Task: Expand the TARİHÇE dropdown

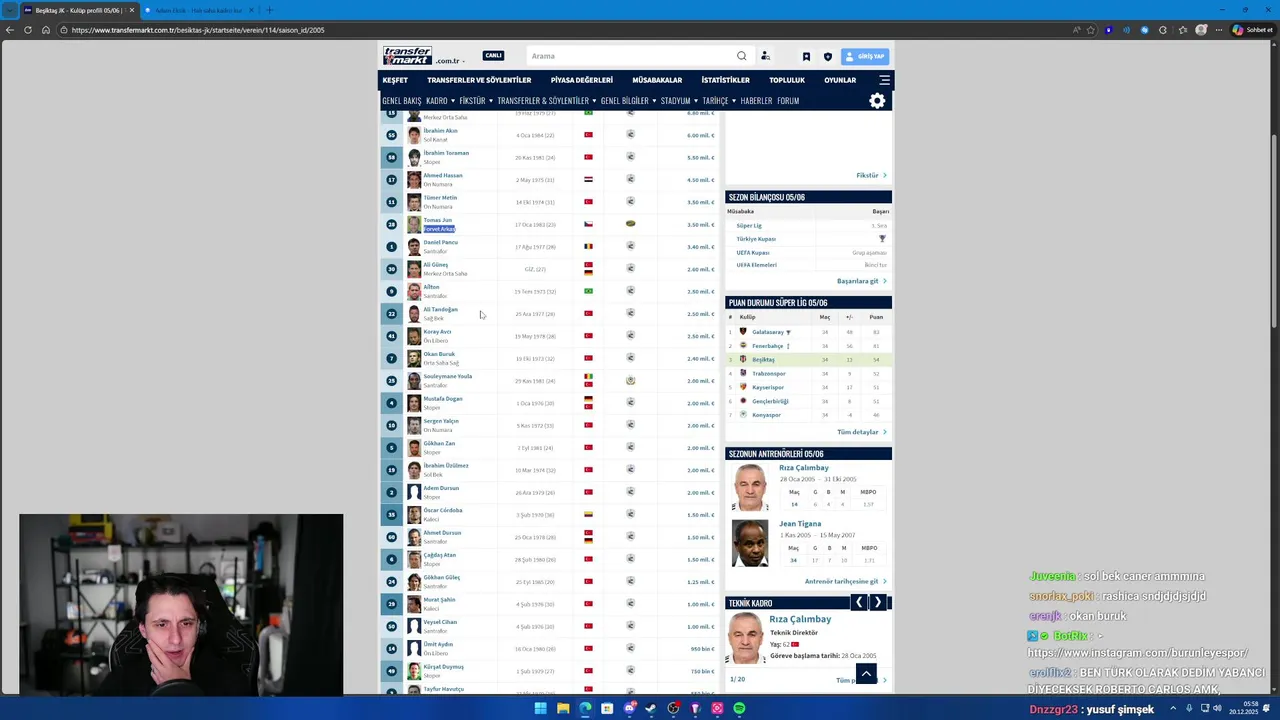Action: tap(719, 101)
